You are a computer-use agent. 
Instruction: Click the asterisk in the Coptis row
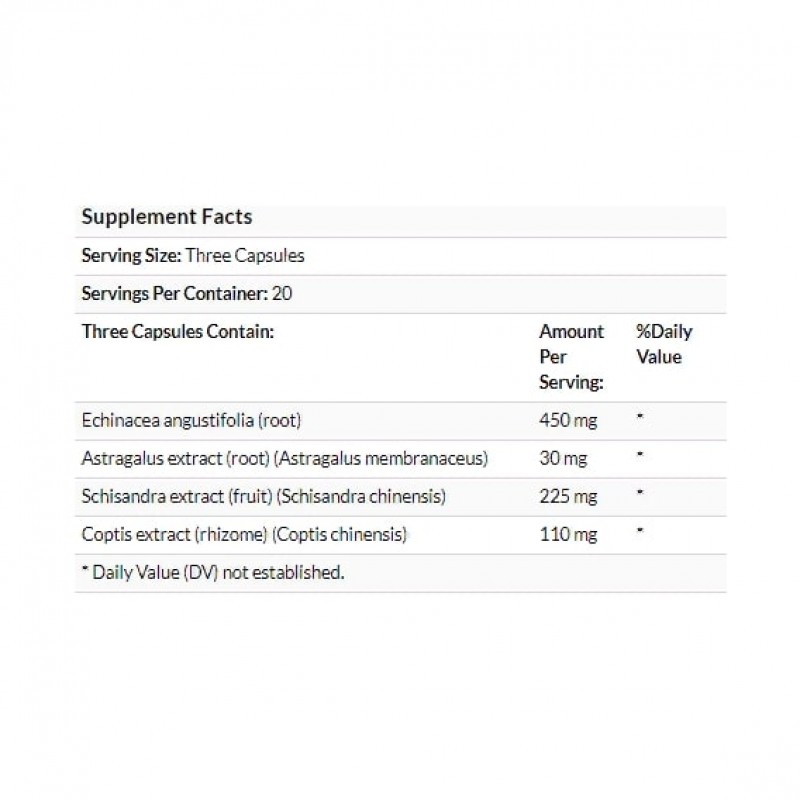[x=640, y=531]
